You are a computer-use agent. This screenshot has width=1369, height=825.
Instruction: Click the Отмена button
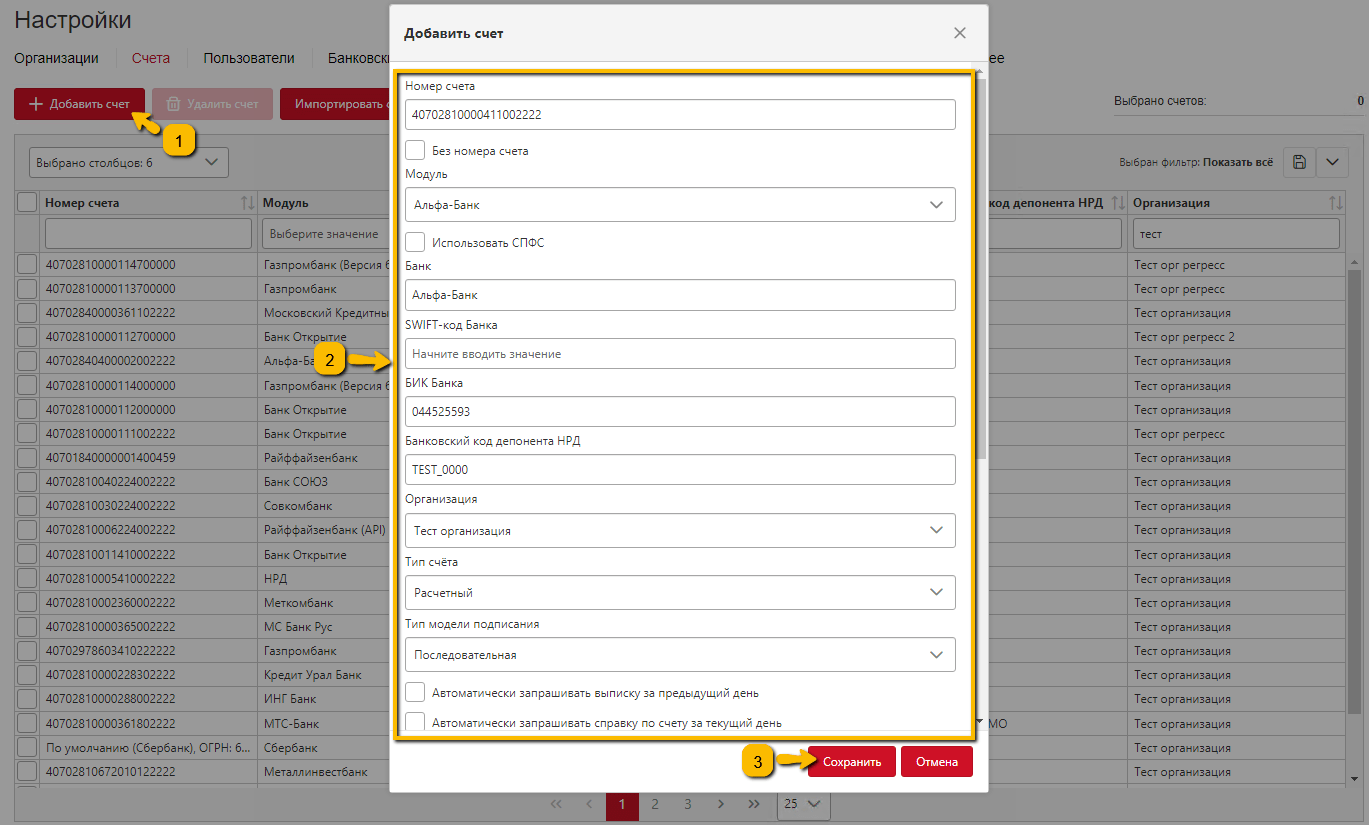(936, 762)
